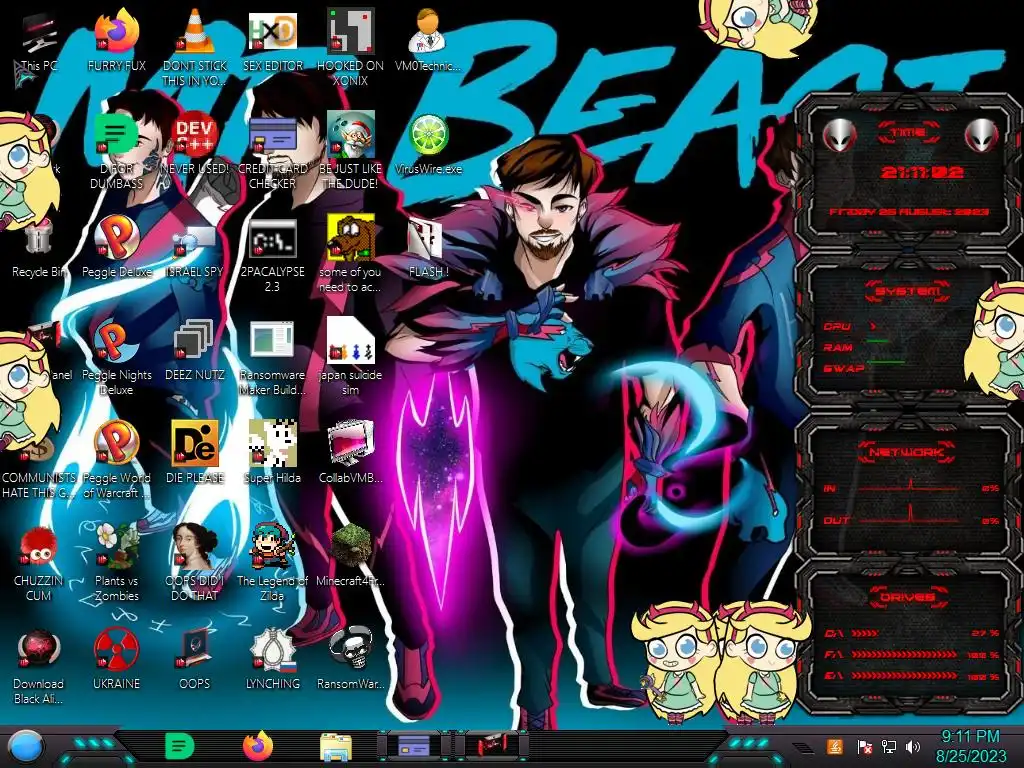
Task: Click the left alien head gadget icon
Action: (x=839, y=136)
